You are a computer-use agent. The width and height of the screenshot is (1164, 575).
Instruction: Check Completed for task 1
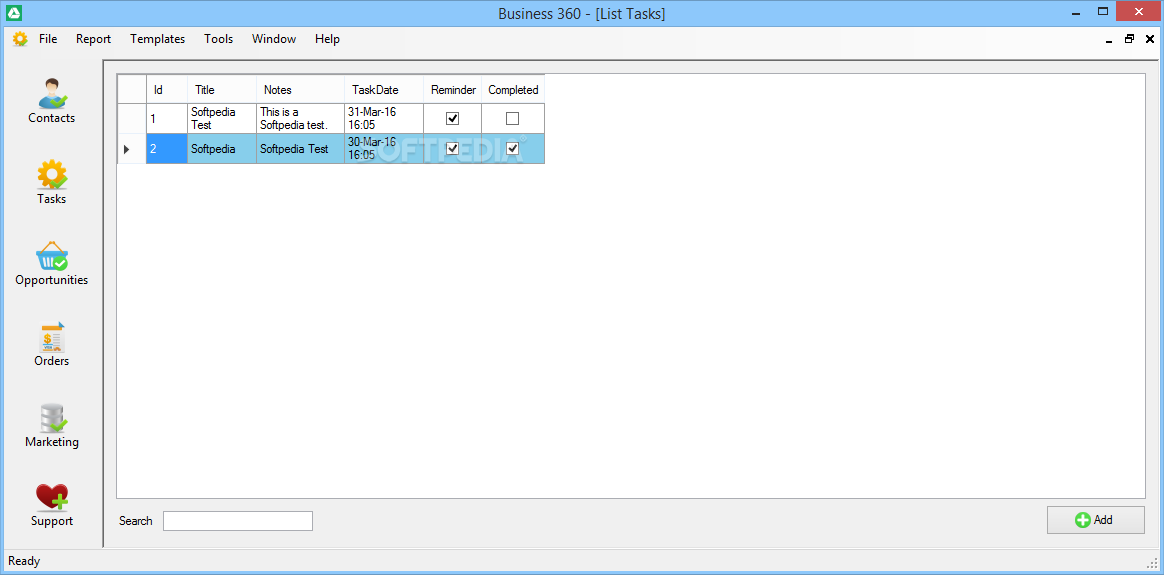tap(512, 119)
